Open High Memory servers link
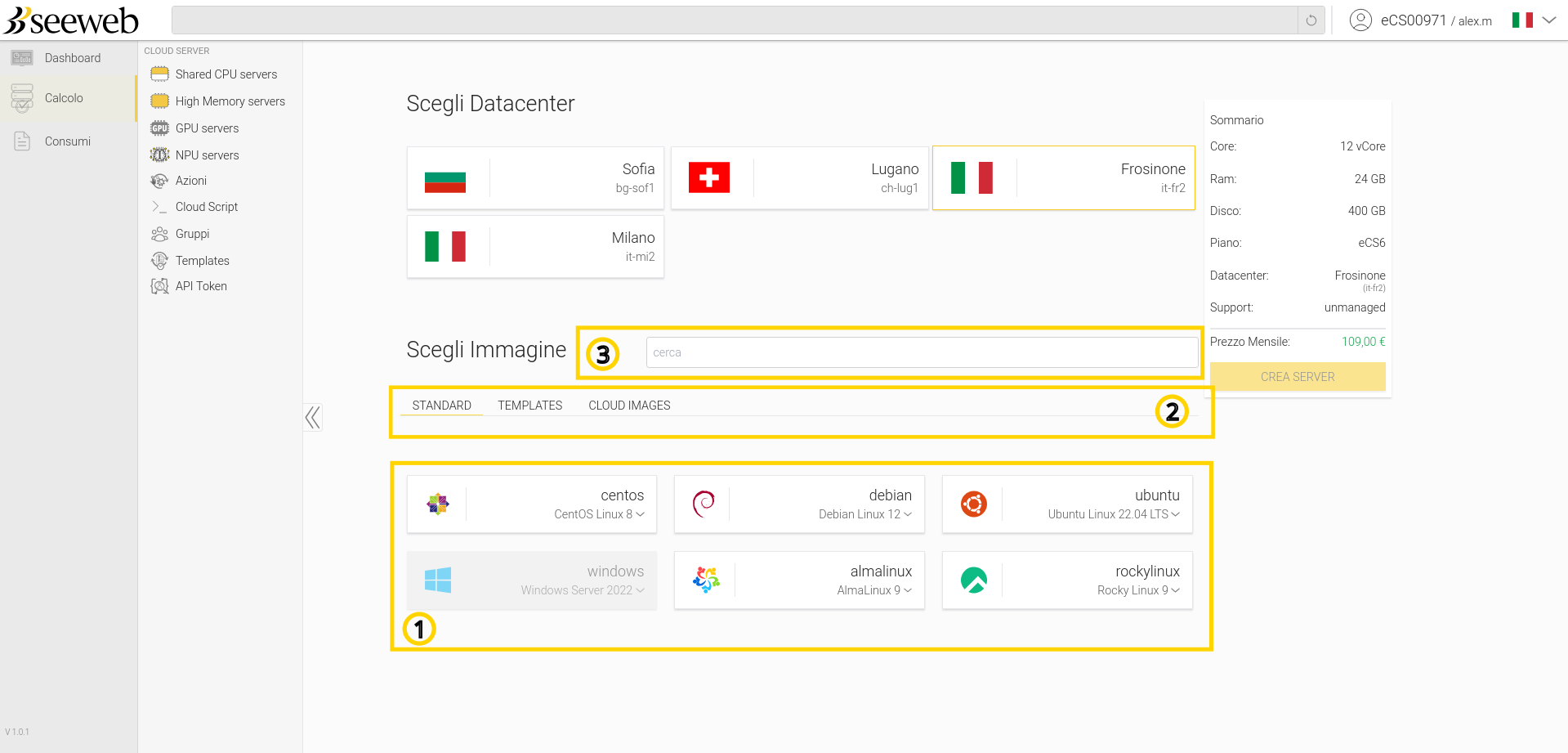The image size is (1568, 753). click(x=230, y=101)
